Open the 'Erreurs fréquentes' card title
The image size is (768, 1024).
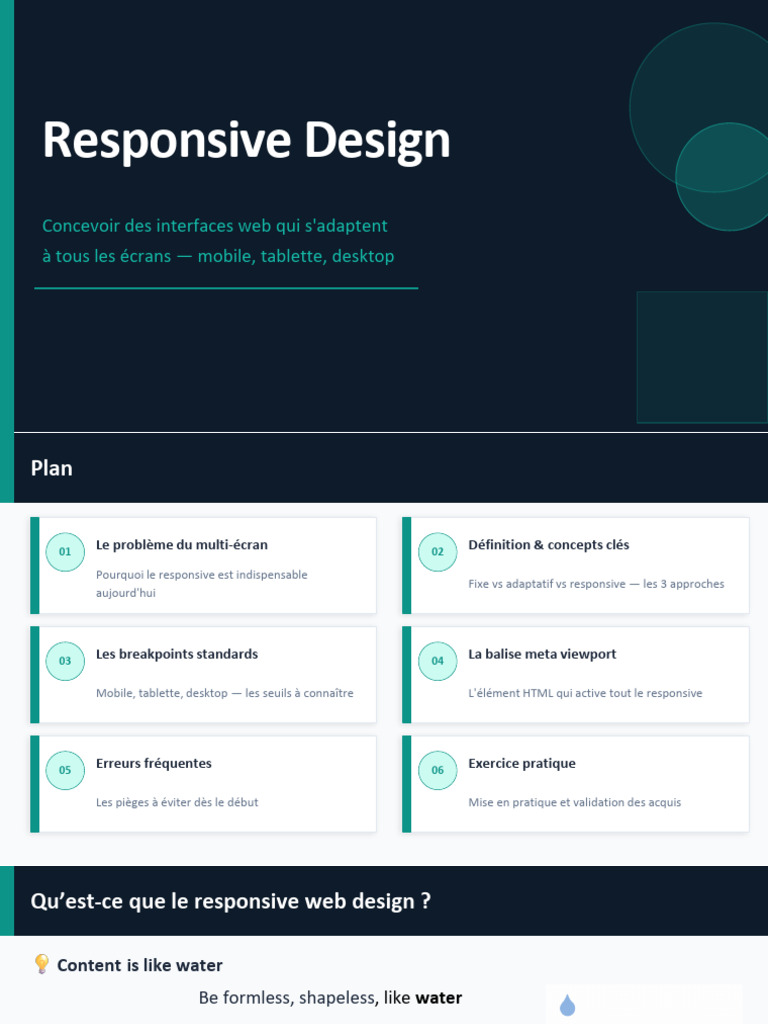(153, 763)
